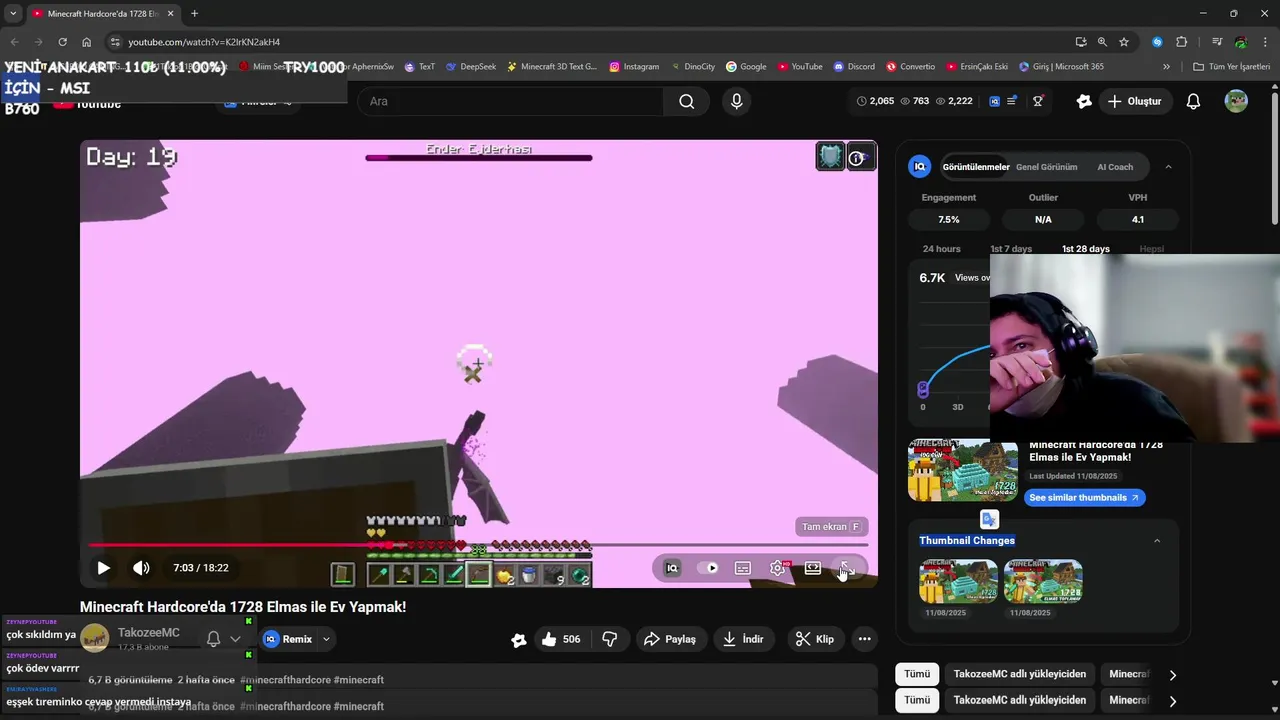The image size is (1280, 720).
Task: Open YouTube notifications bell
Action: pos(1193,101)
